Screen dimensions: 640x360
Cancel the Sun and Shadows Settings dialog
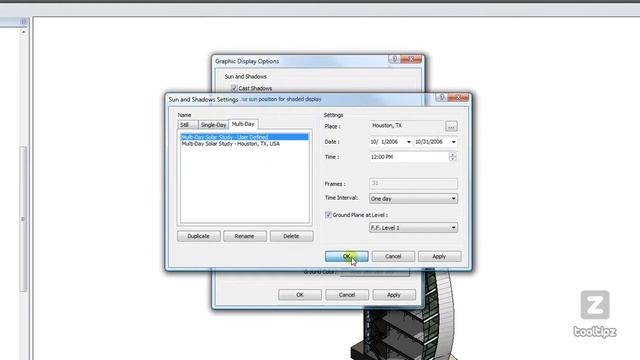393,256
